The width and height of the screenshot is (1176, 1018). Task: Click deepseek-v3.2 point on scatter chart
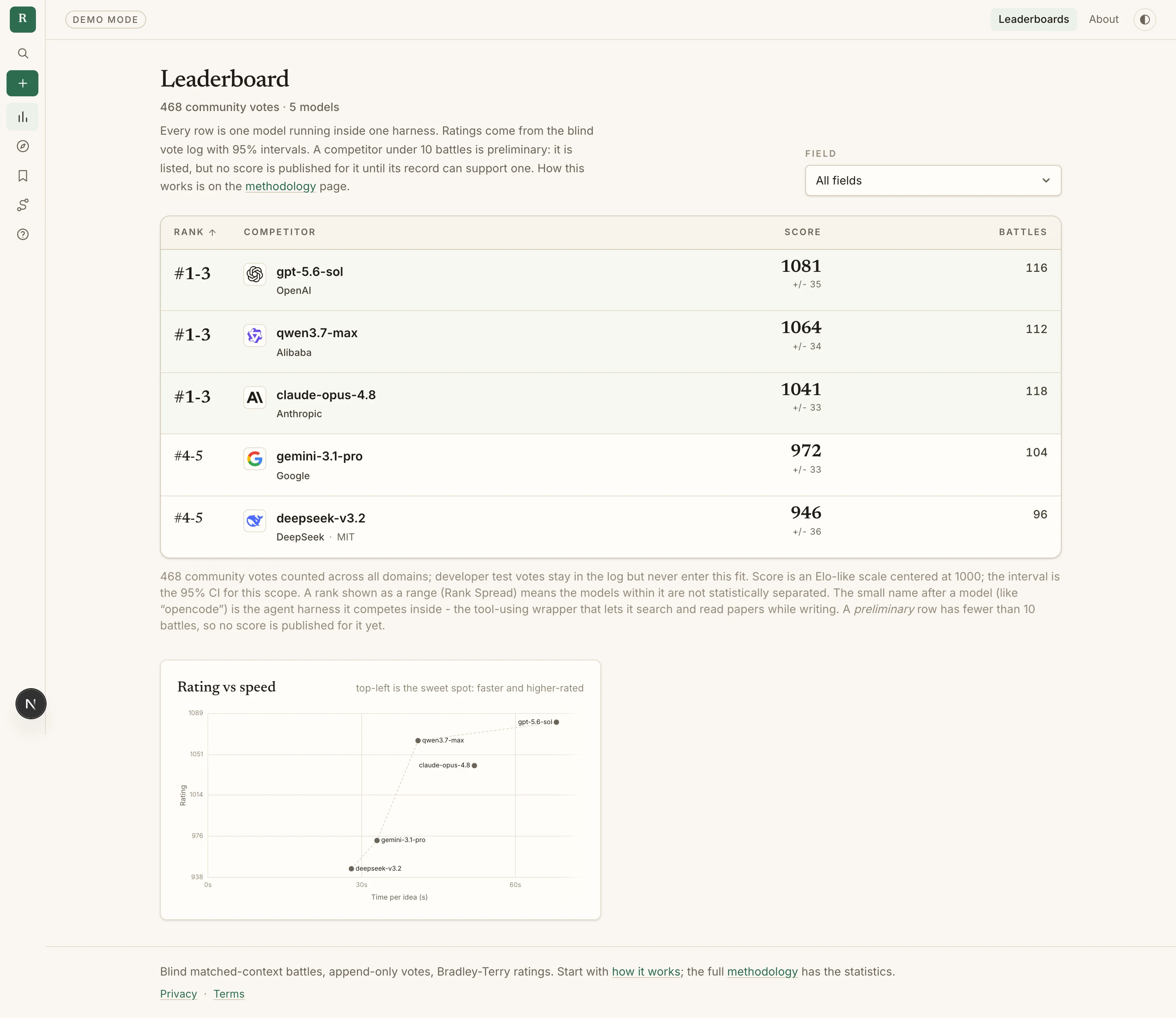[x=351, y=869]
